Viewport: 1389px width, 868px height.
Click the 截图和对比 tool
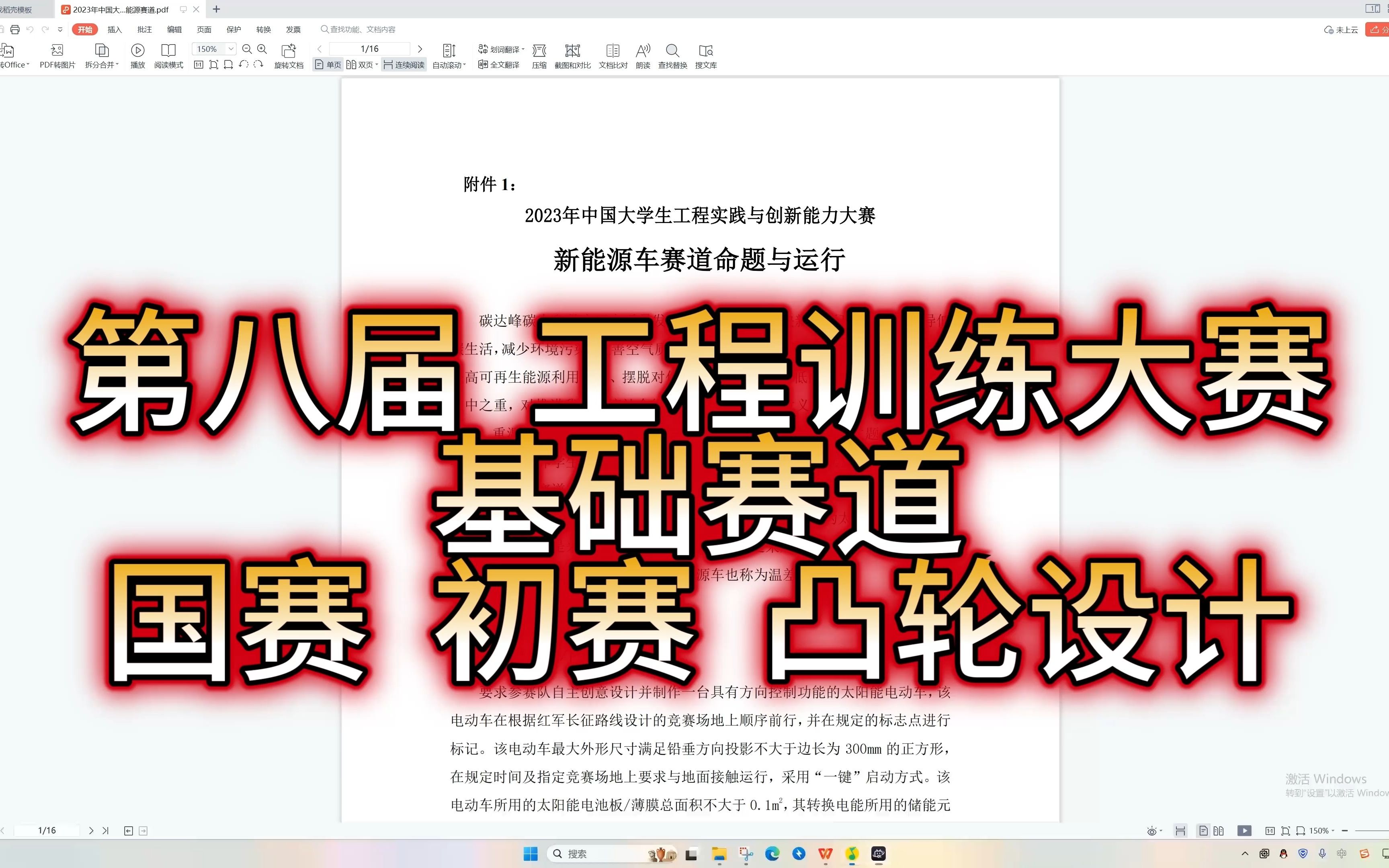[x=572, y=56]
